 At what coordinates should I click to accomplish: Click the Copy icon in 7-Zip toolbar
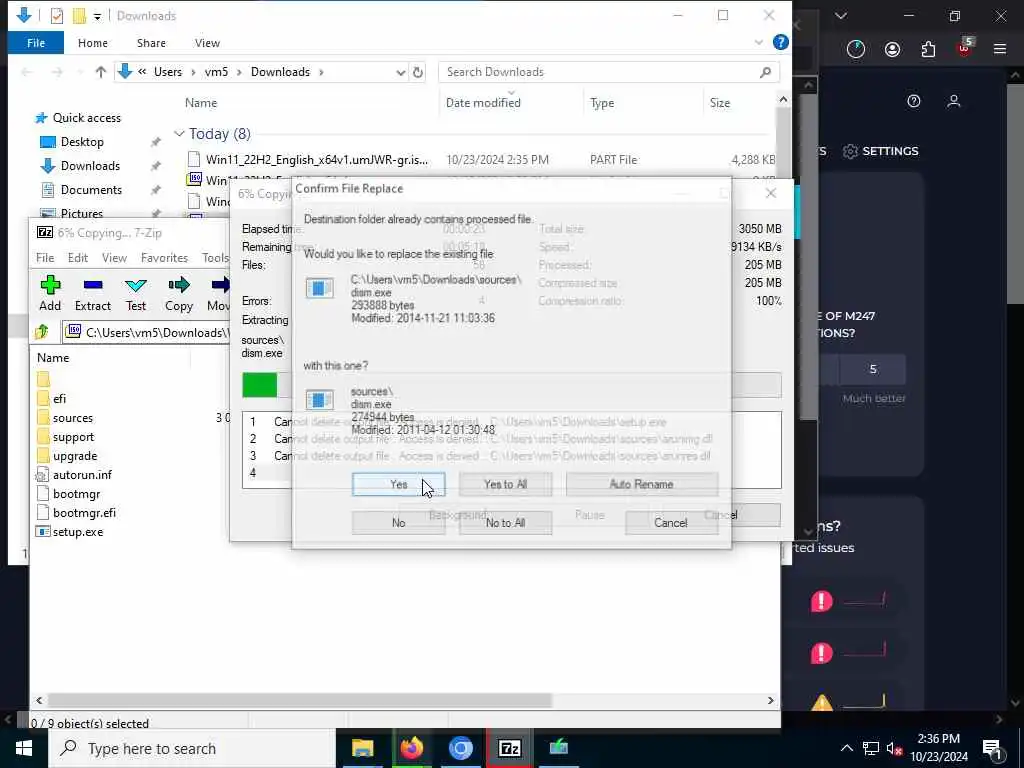pyautogui.click(x=178, y=293)
